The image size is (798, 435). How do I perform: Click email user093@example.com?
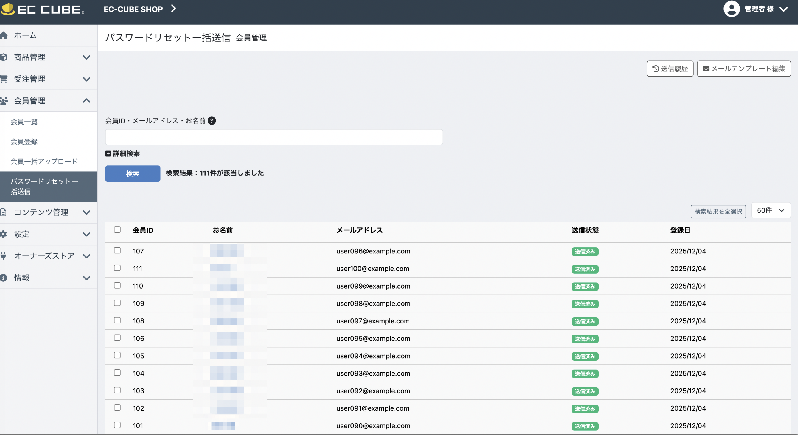point(373,373)
